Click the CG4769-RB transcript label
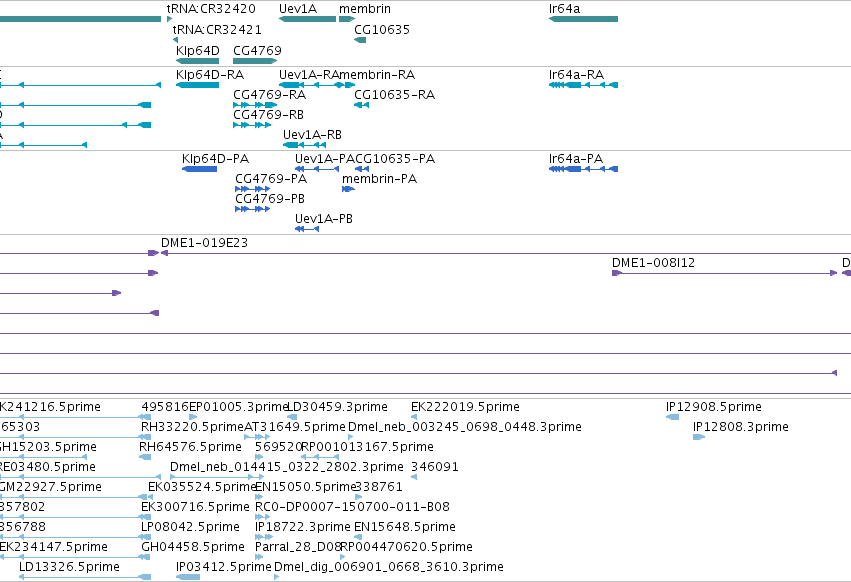 [269, 115]
